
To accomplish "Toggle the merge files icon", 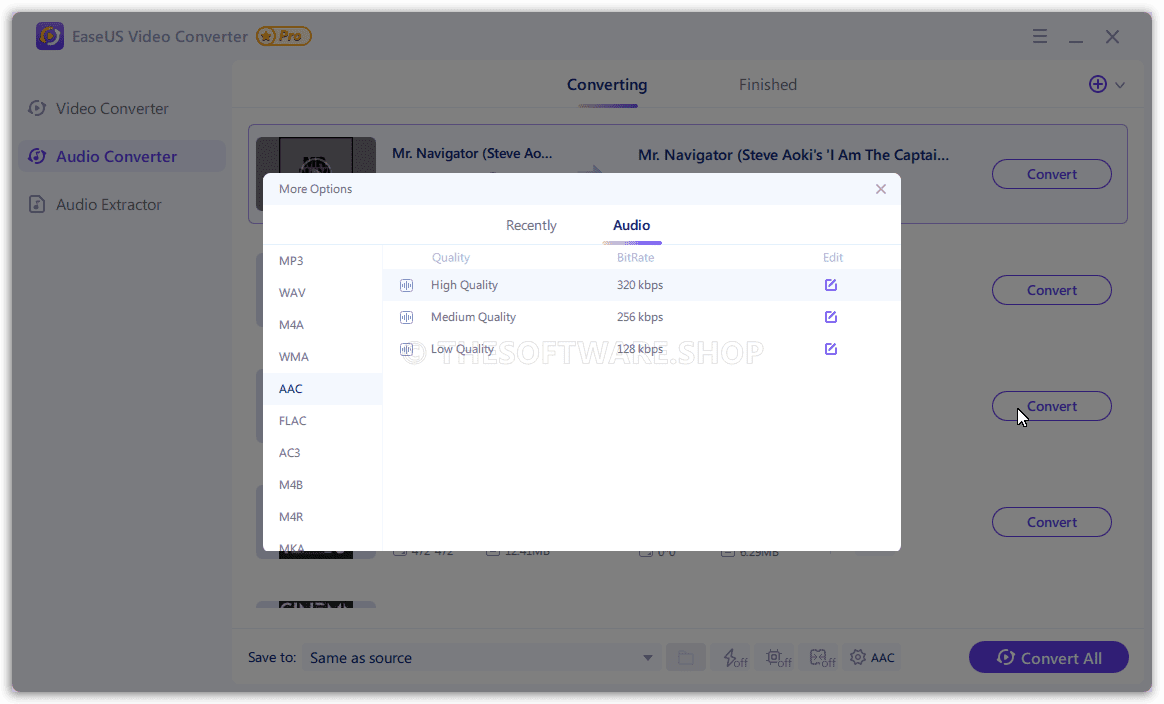I will click(822, 658).
